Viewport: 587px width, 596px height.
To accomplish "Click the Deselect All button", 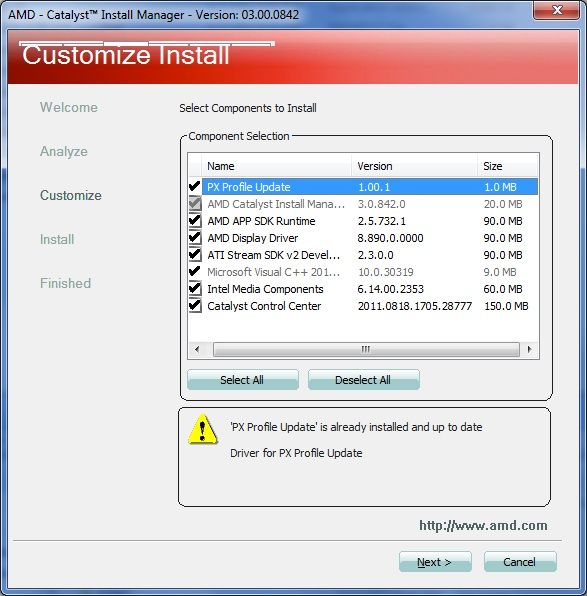I will 363,380.
